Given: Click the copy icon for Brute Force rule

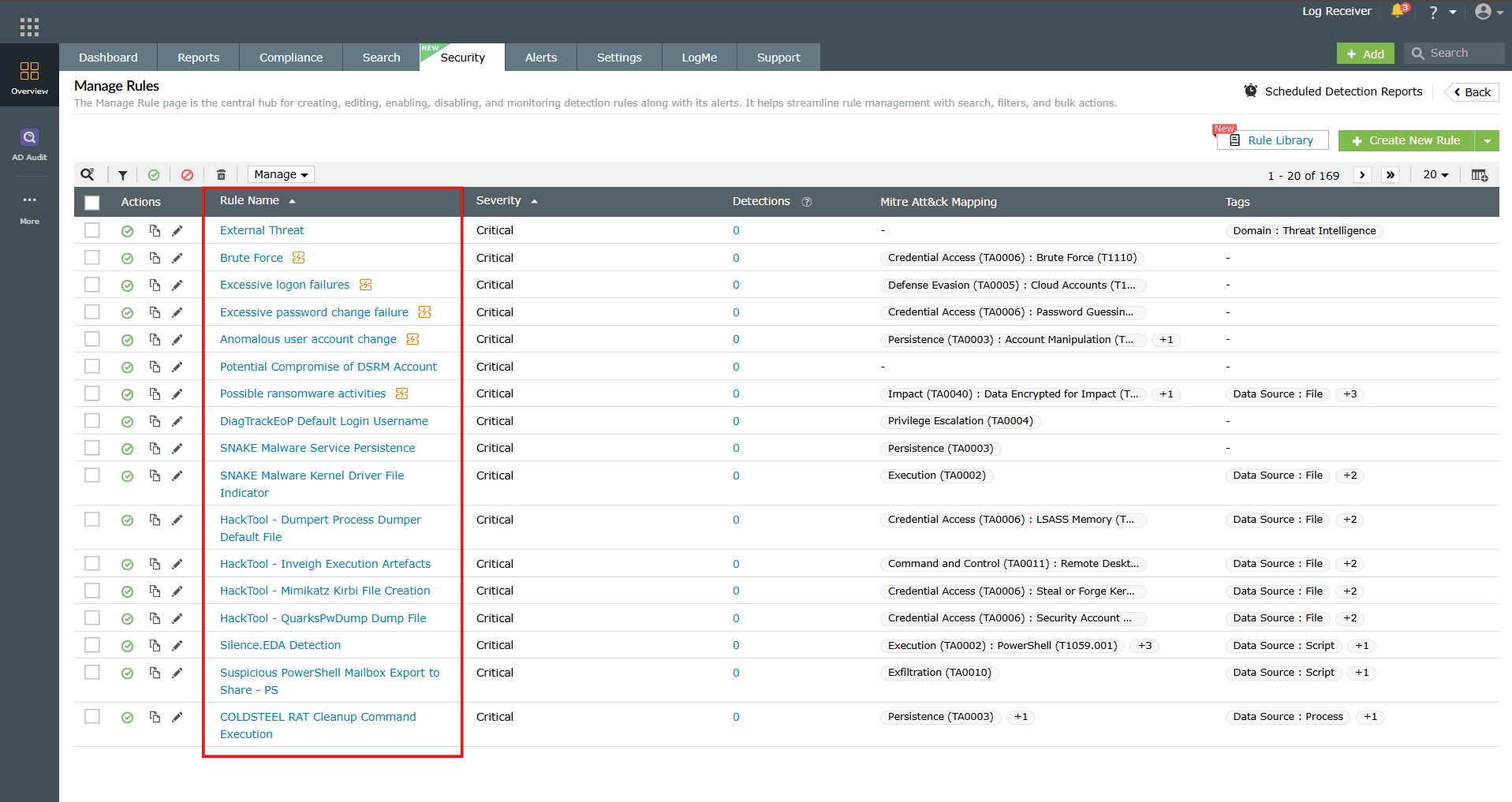Looking at the screenshot, I should coord(155,257).
